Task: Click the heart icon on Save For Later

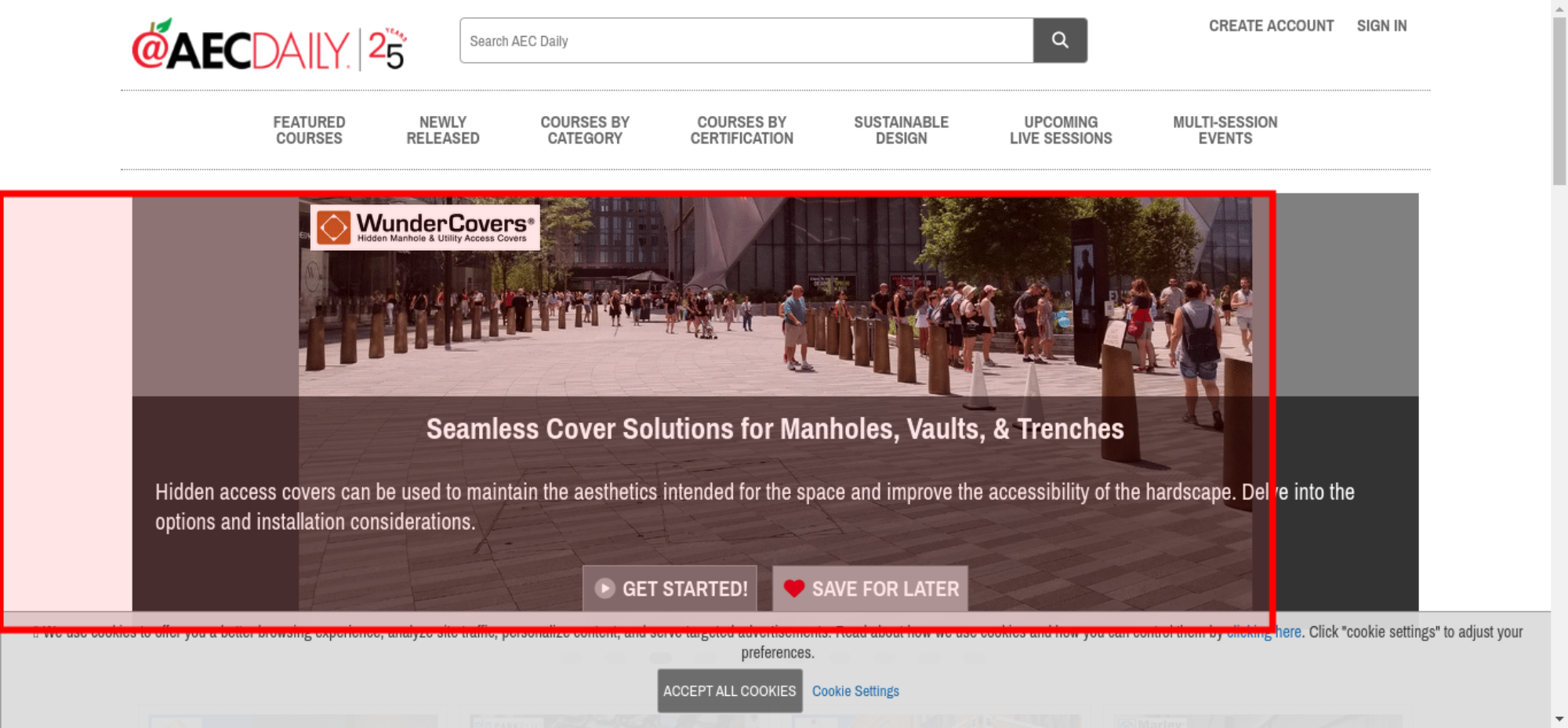Action: coord(793,589)
